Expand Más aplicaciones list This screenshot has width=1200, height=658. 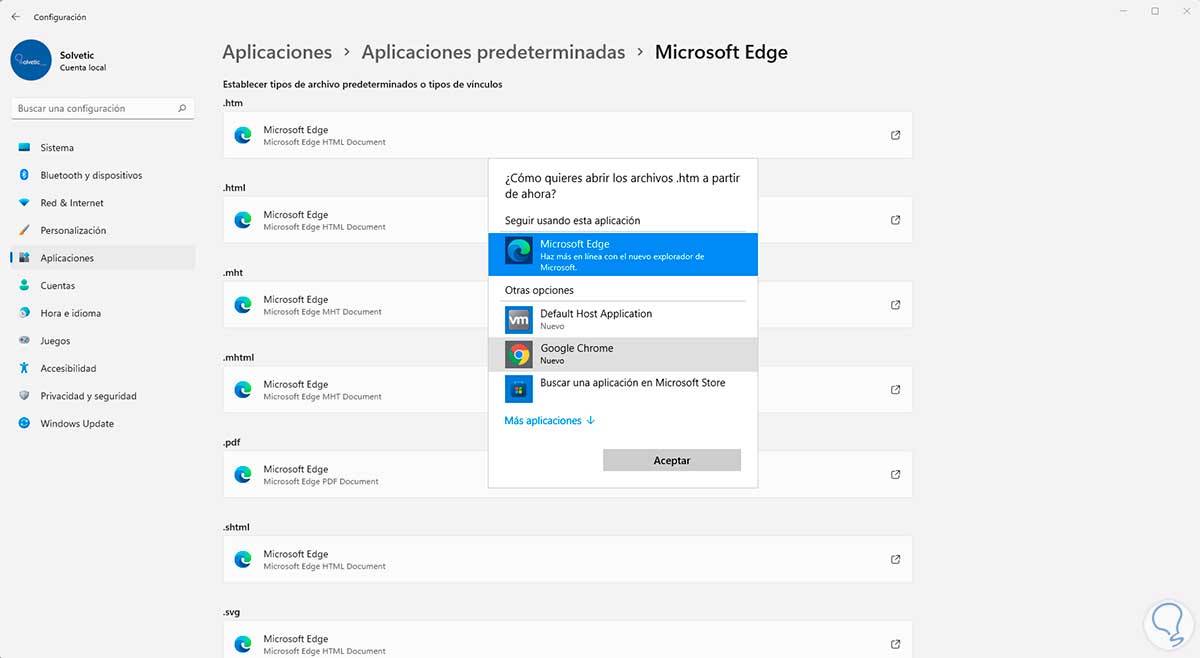pos(549,421)
